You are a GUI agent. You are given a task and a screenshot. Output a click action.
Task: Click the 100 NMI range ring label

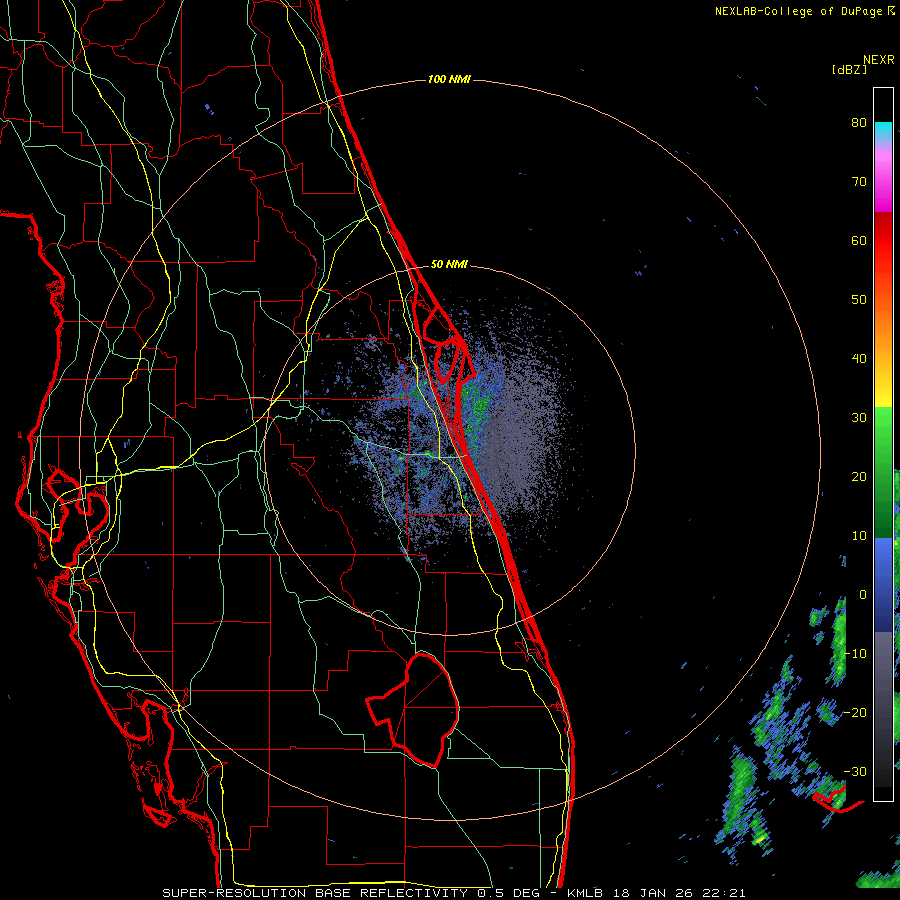(449, 79)
